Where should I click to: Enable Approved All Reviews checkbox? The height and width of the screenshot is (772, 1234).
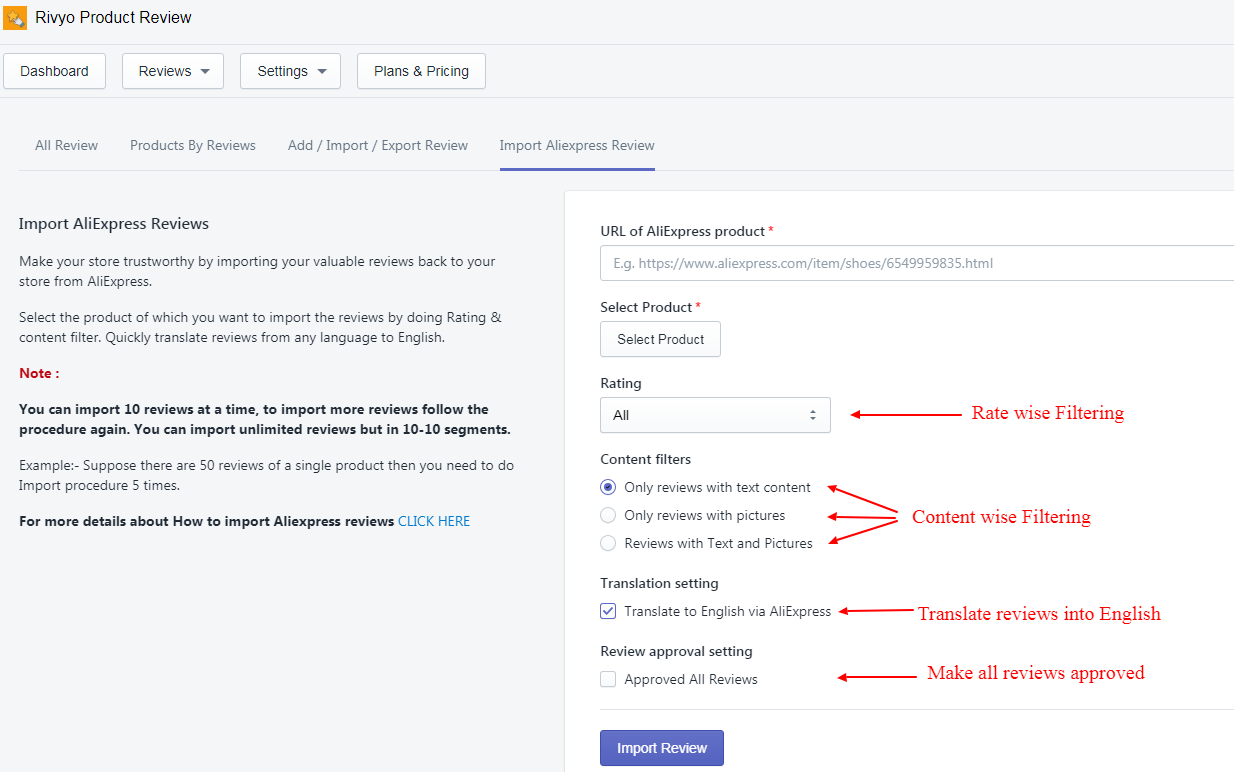(x=608, y=679)
